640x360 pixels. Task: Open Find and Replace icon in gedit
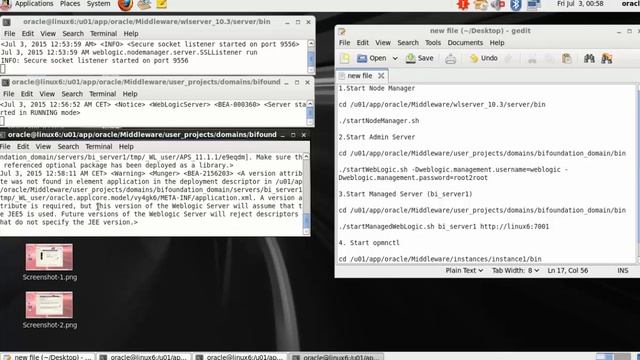(607, 59)
